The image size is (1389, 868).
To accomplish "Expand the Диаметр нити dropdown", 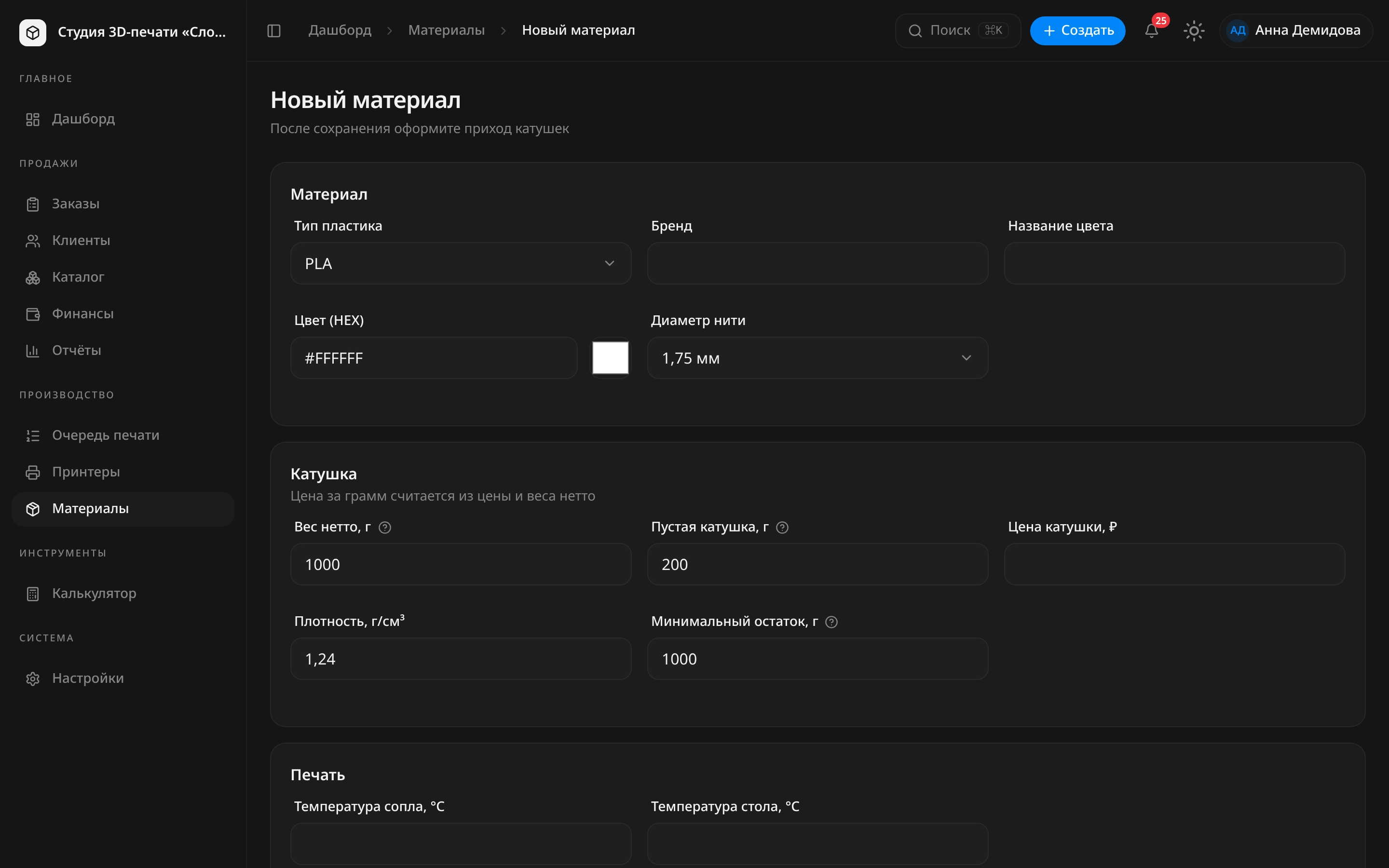I will pos(818,358).
